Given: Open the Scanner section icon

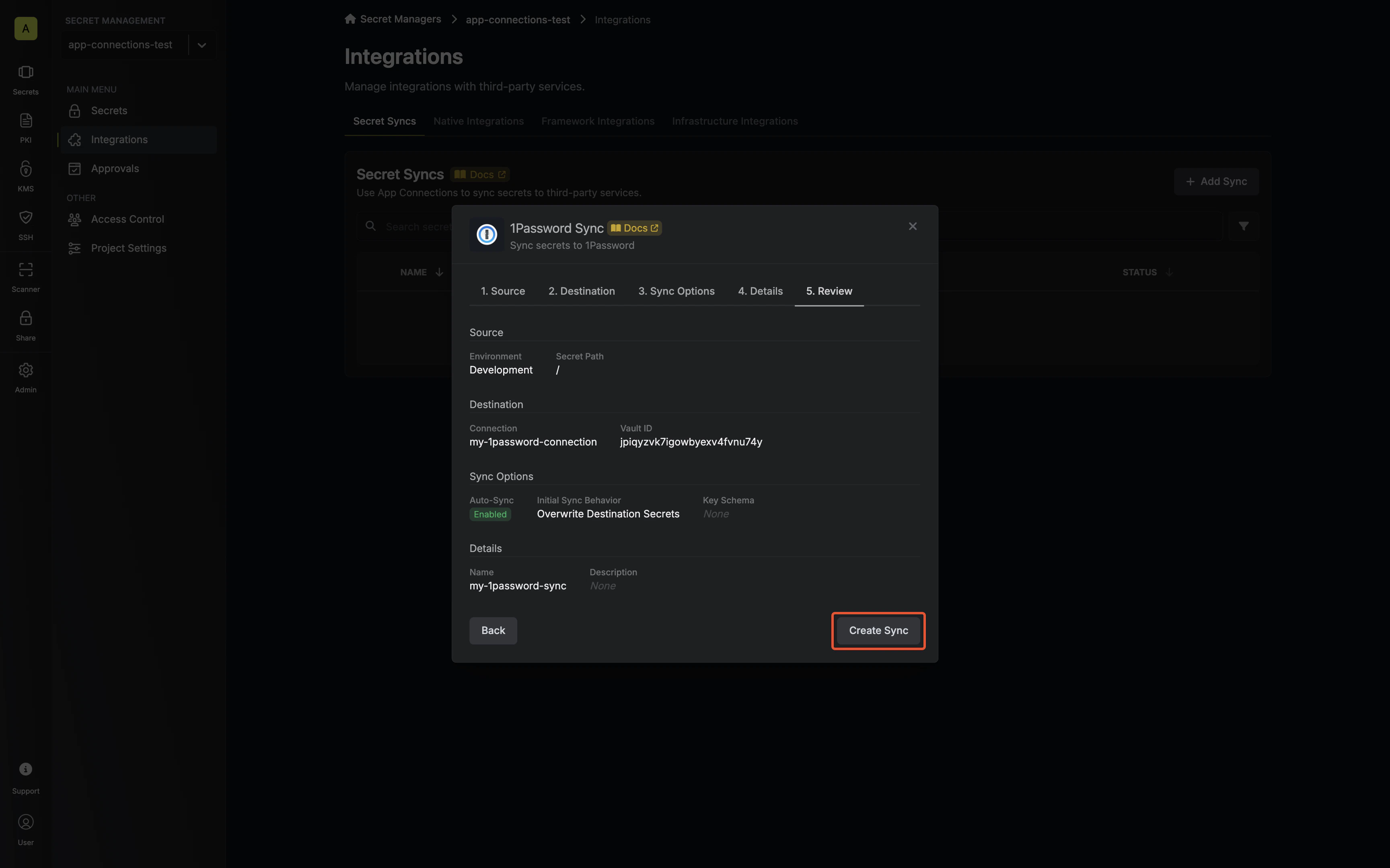Looking at the screenshot, I should (x=25, y=269).
